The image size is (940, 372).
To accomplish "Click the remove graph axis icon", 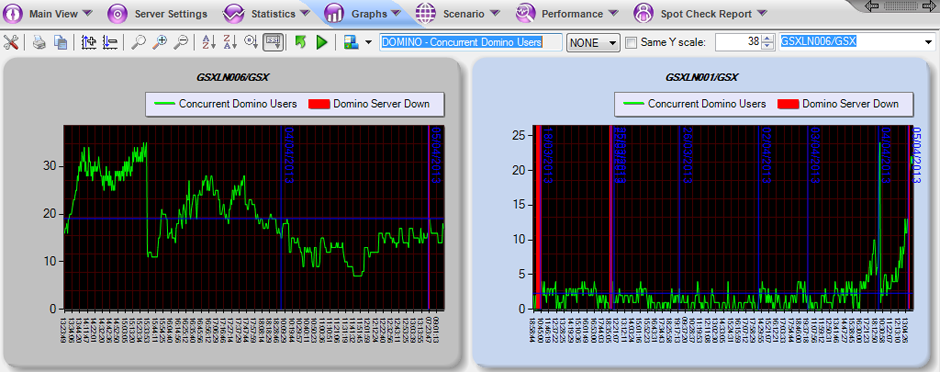I will [x=110, y=42].
